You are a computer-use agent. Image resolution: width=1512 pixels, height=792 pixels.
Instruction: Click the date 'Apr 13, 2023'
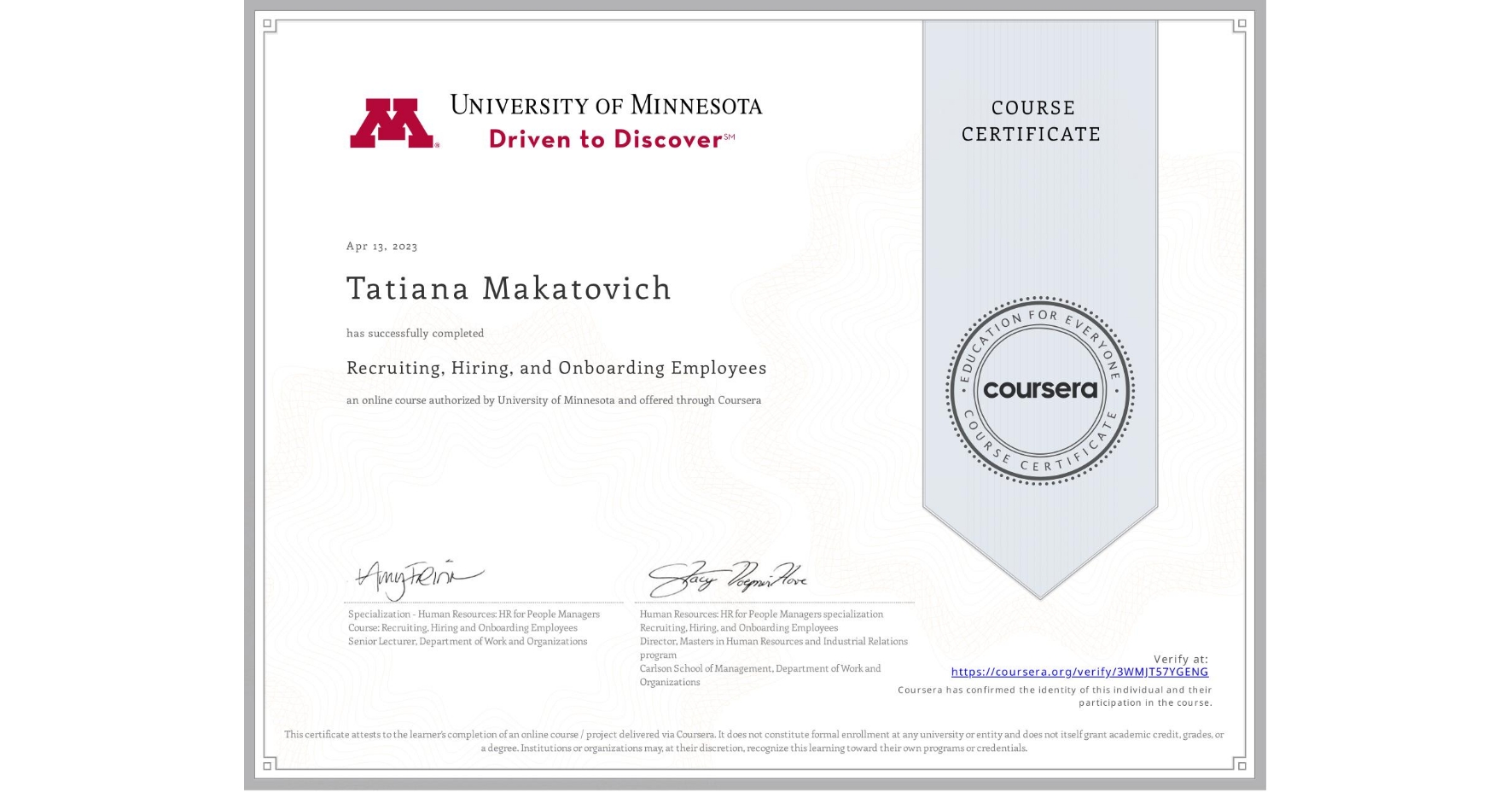381,246
